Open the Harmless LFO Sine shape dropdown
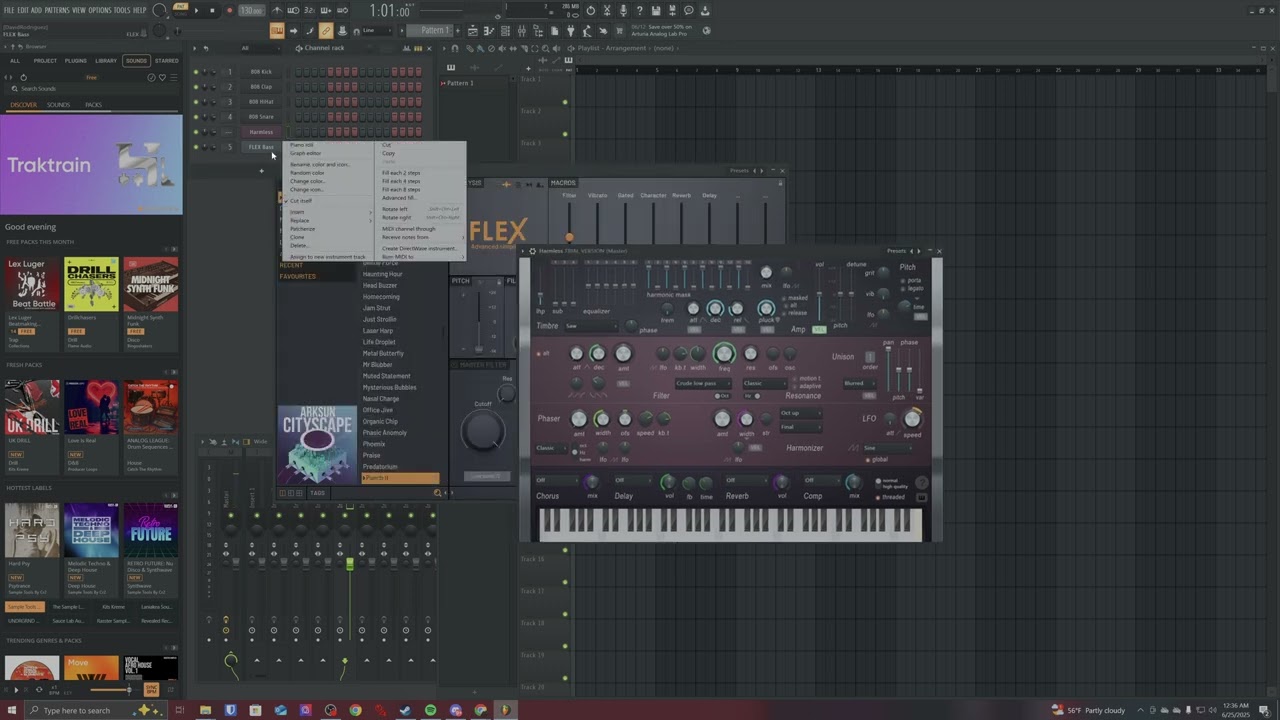The width and height of the screenshot is (1280, 720). coord(886,448)
